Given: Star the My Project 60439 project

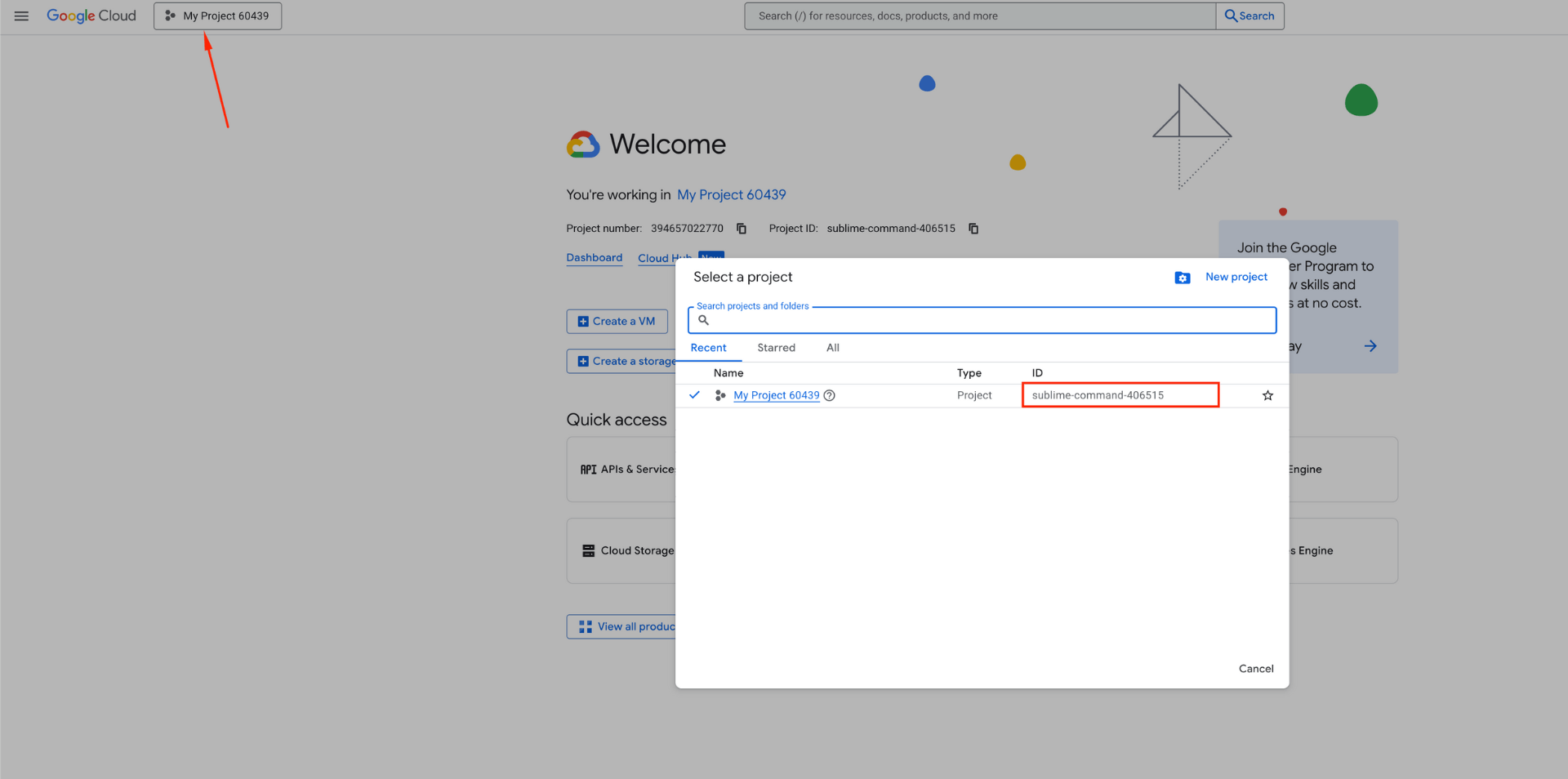Looking at the screenshot, I should coord(1267,395).
